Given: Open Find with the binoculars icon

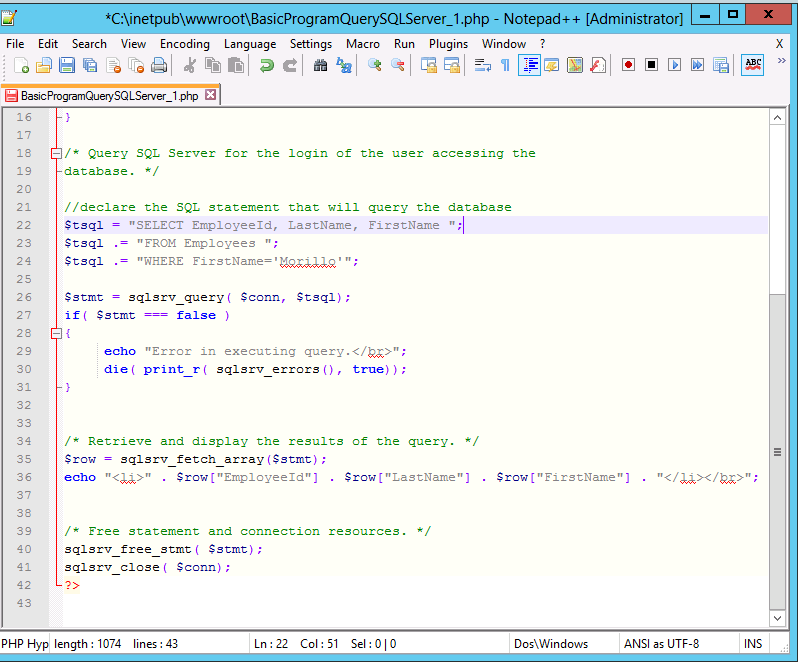Looking at the screenshot, I should [320, 65].
